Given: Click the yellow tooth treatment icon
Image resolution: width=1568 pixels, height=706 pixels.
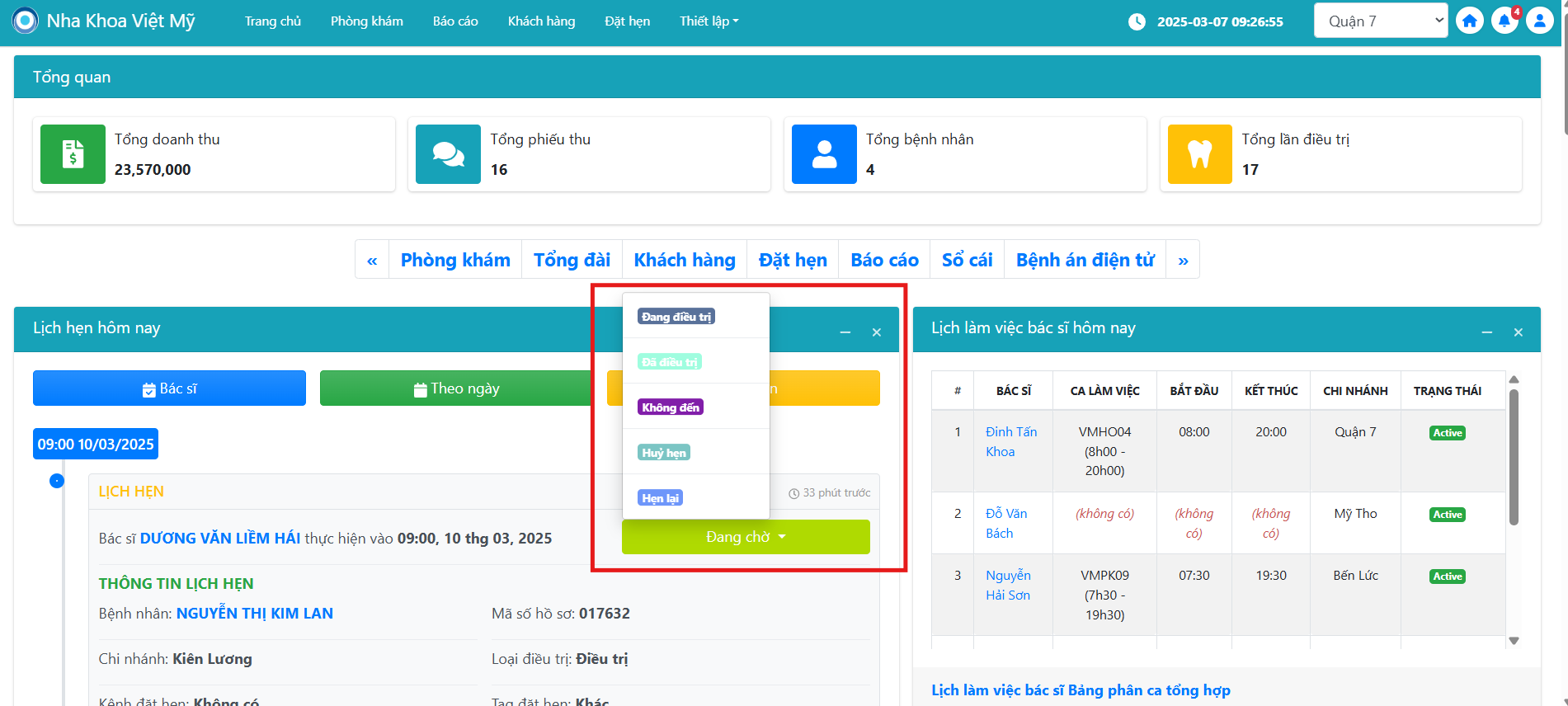Looking at the screenshot, I should click(x=1199, y=154).
